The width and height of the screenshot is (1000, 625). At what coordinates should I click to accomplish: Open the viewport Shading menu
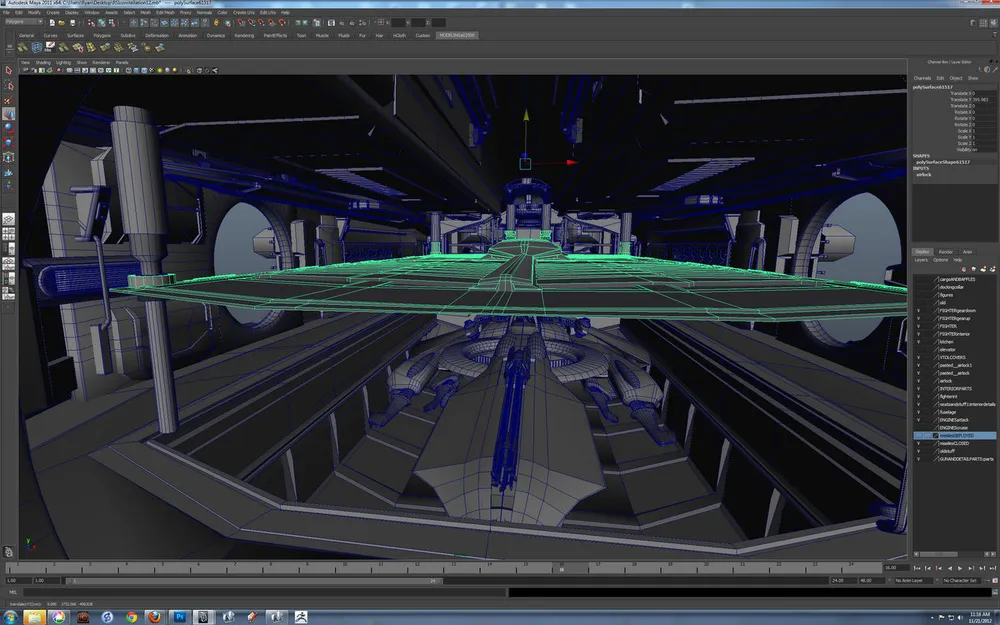tap(43, 62)
